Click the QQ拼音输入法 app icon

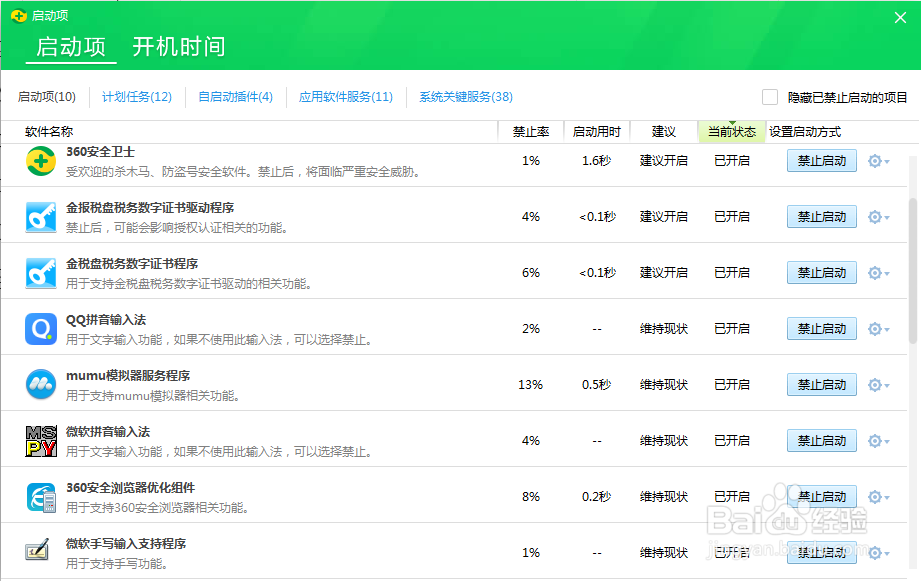(x=41, y=329)
